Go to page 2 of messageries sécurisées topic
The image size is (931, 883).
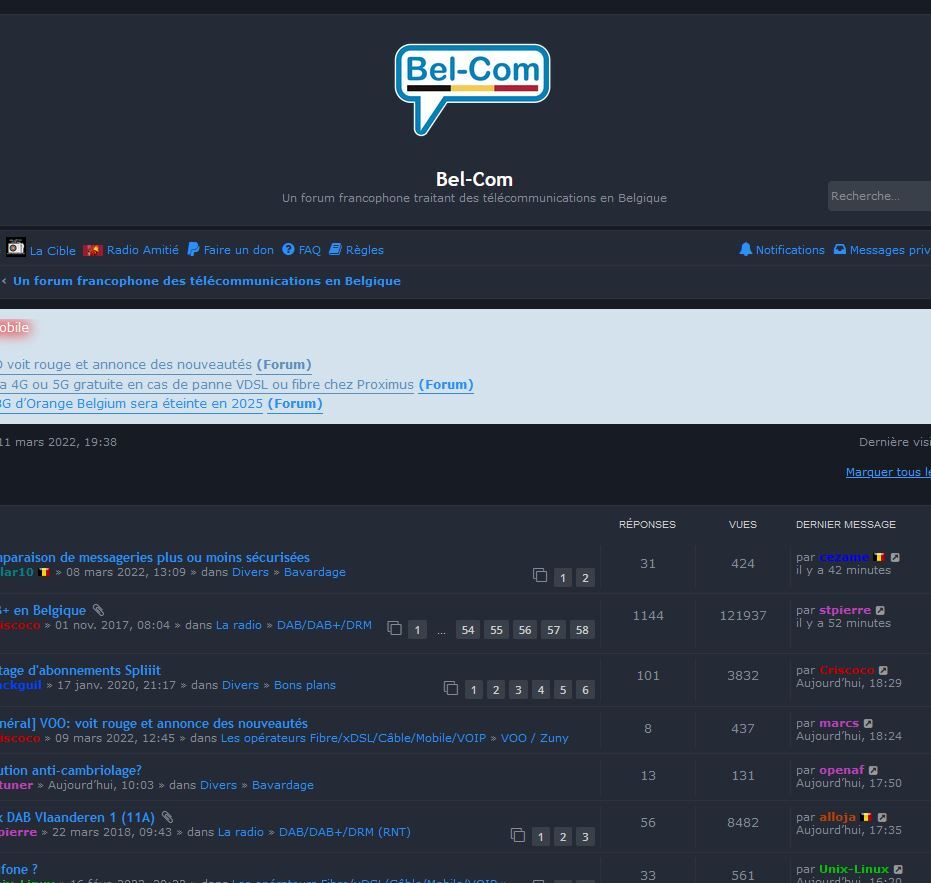585,577
